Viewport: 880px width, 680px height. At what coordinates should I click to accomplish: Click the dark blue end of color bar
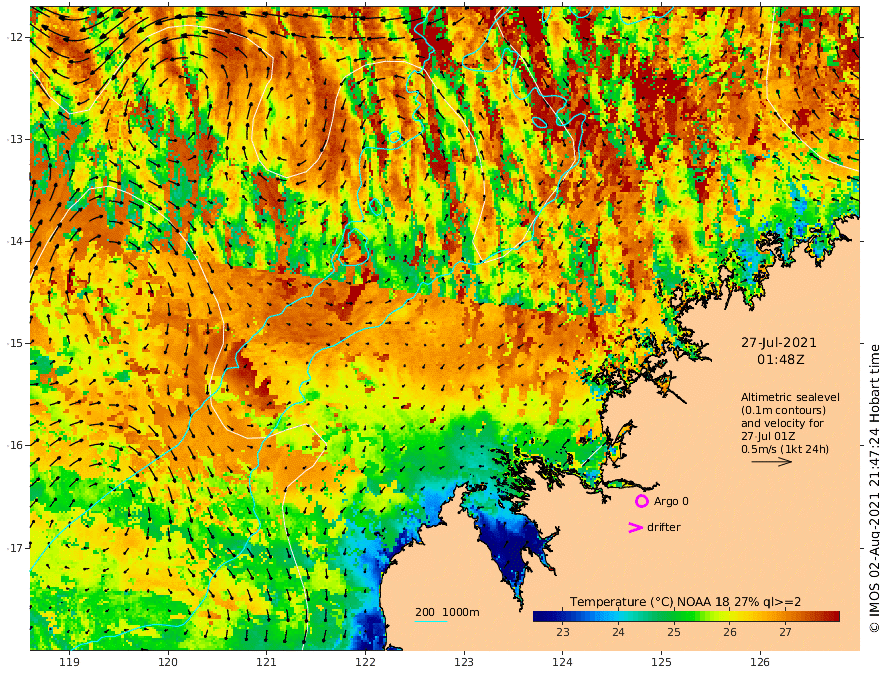pos(539,617)
